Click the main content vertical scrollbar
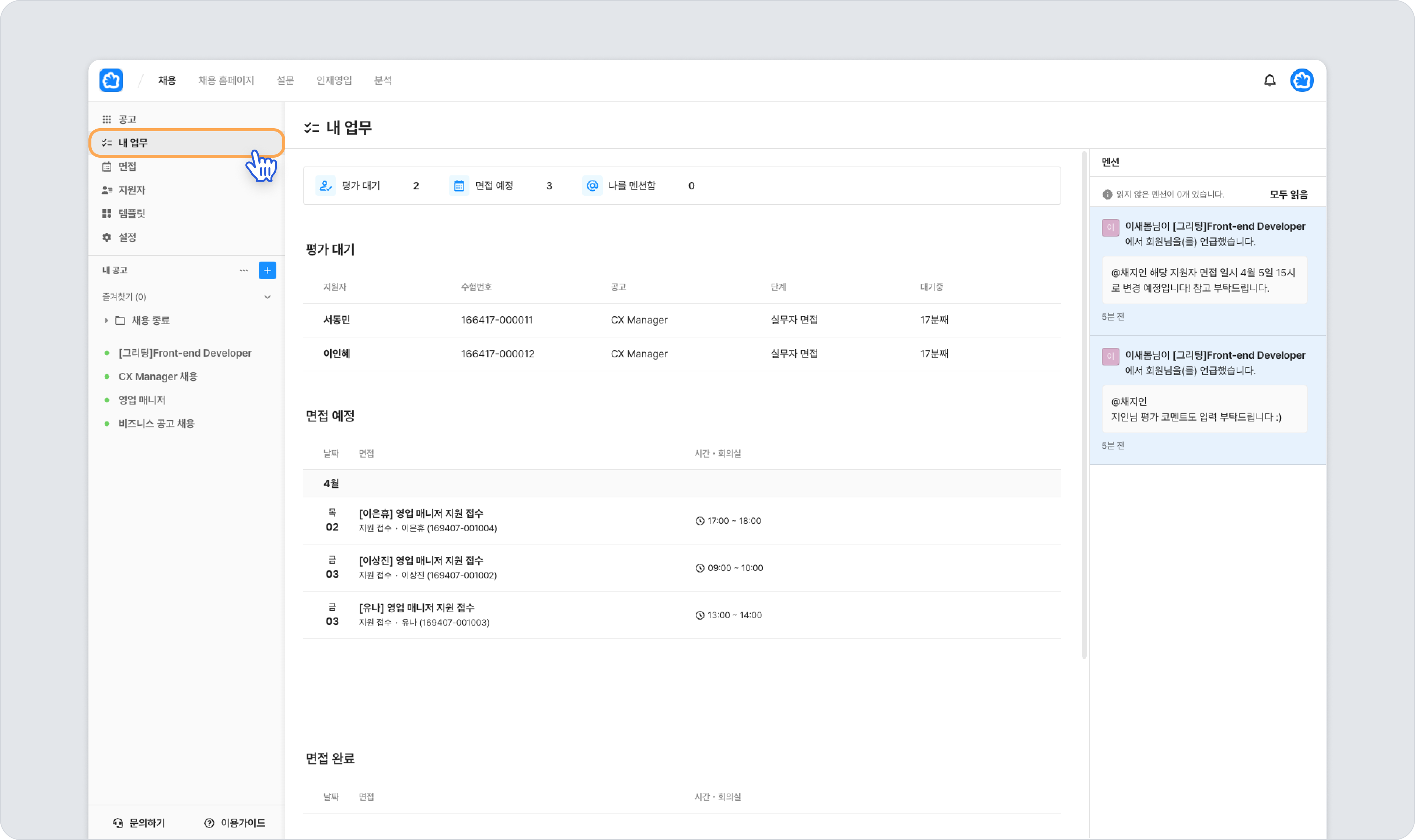Viewport: 1415px width, 840px height. (x=1084, y=405)
